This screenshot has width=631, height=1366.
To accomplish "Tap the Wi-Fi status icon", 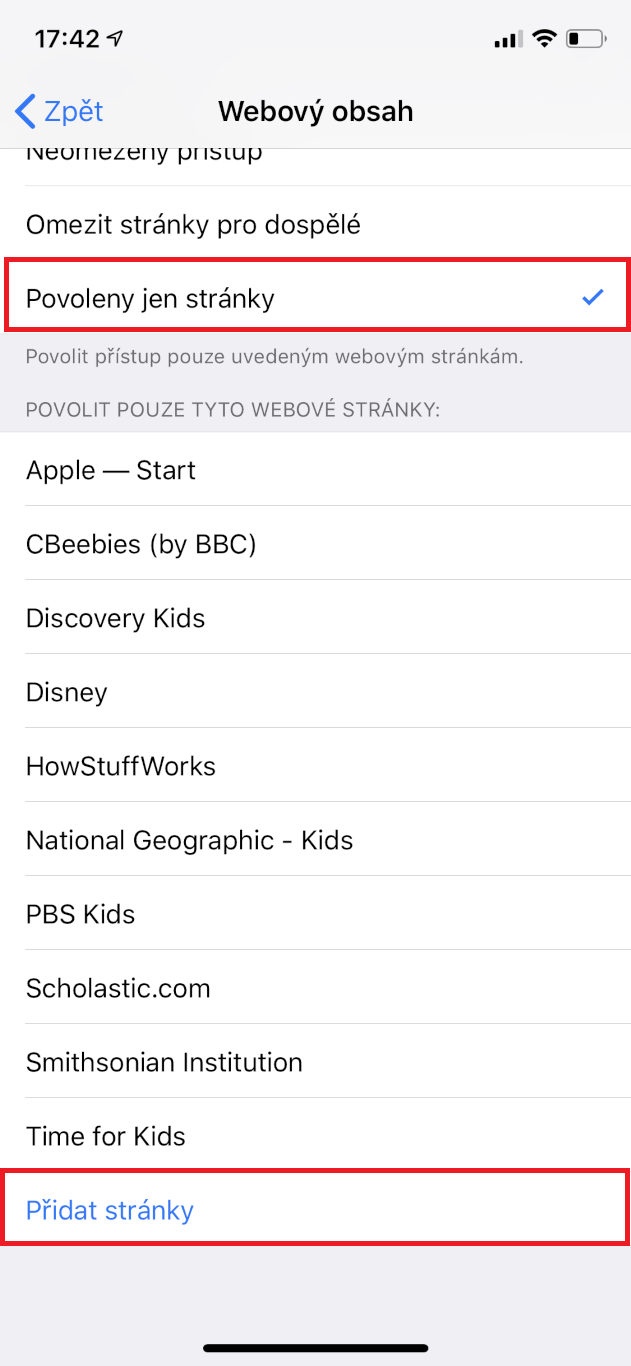I will tap(544, 39).
